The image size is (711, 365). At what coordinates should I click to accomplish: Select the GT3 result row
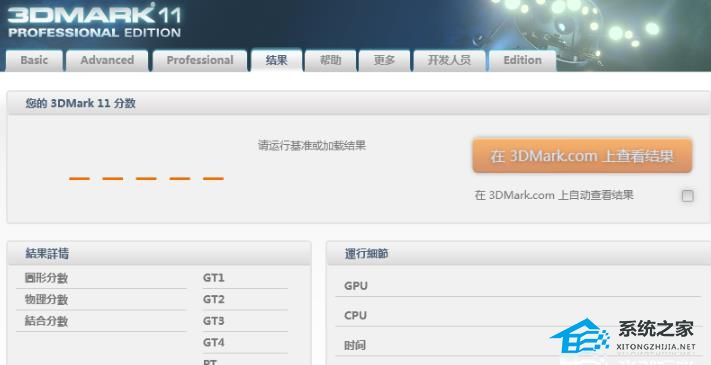pos(245,321)
